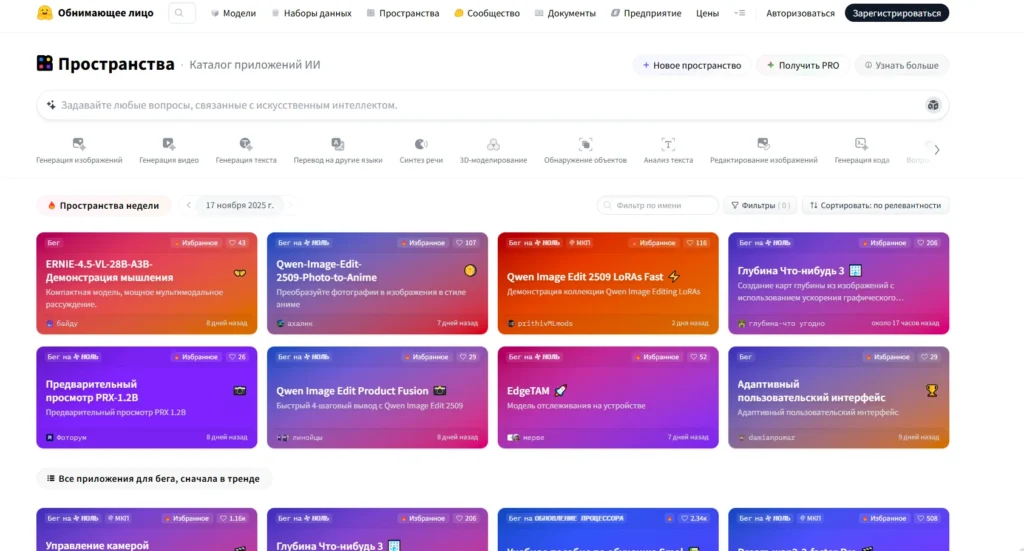1024x551 pixels.
Task: Expand the navbar overflow menu icon
Action: (739, 13)
